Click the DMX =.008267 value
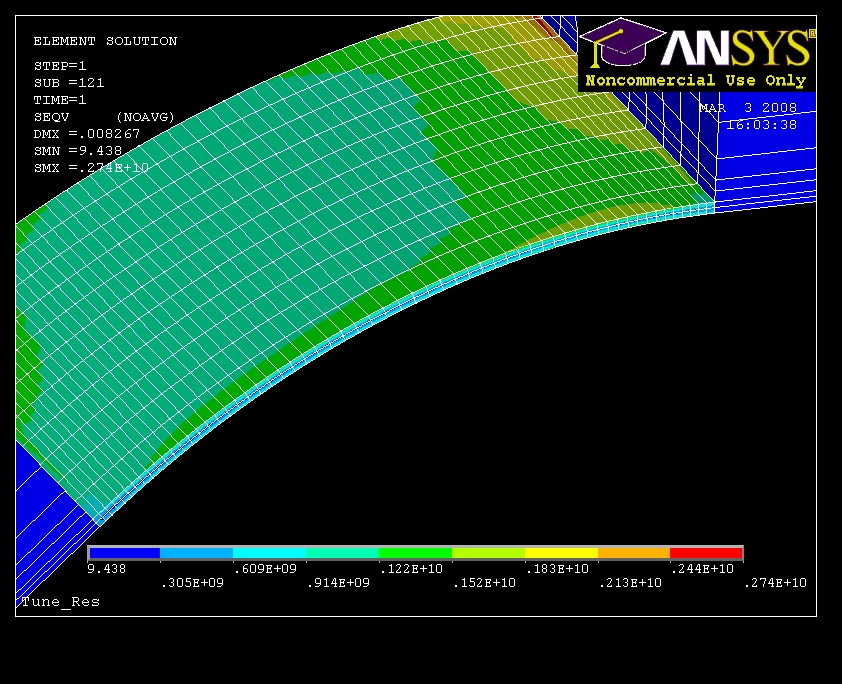This screenshot has width=842, height=684. tap(87, 134)
